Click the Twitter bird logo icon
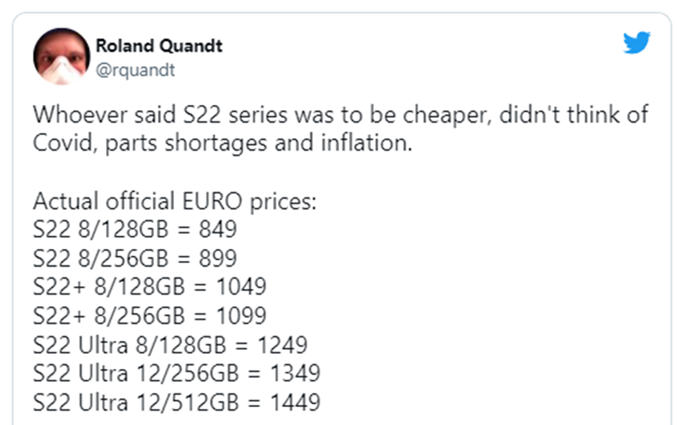This screenshot has height=425, width=680. (637, 42)
